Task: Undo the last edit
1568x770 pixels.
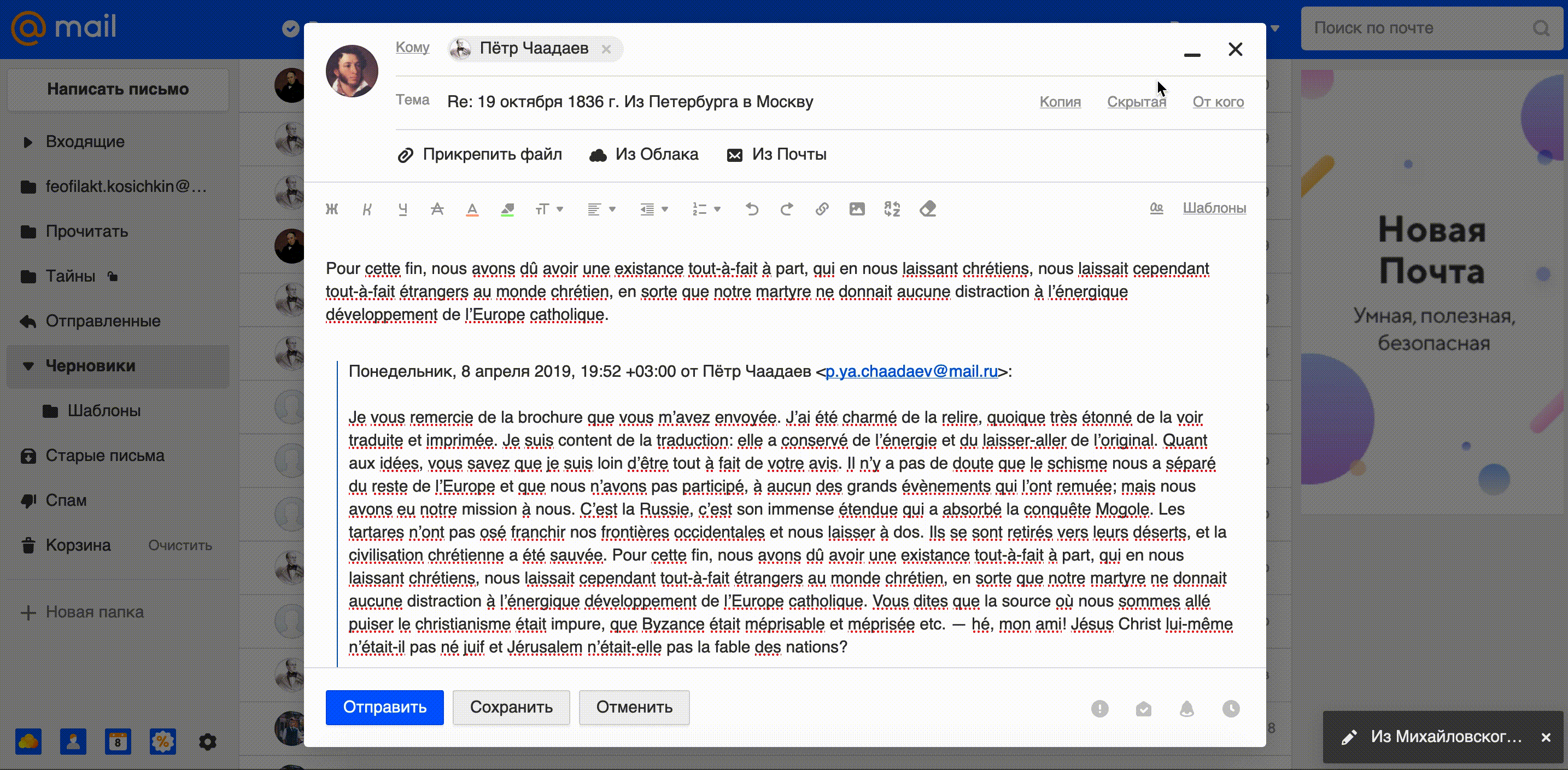Action: click(x=752, y=209)
